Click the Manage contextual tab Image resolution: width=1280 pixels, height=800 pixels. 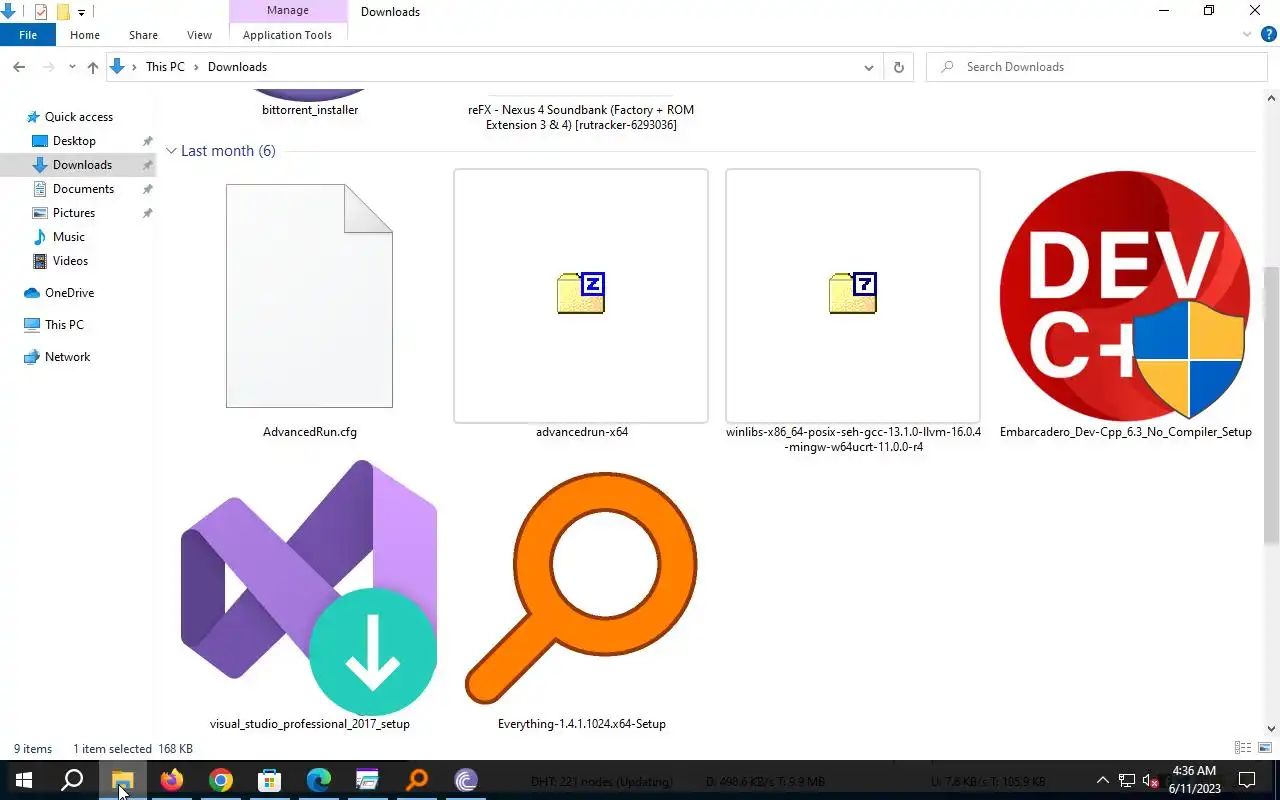tap(288, 11)
